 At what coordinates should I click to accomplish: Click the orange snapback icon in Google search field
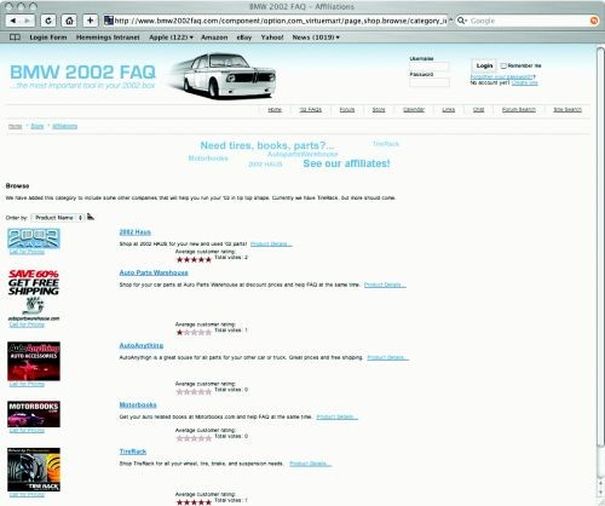[594, 21]
